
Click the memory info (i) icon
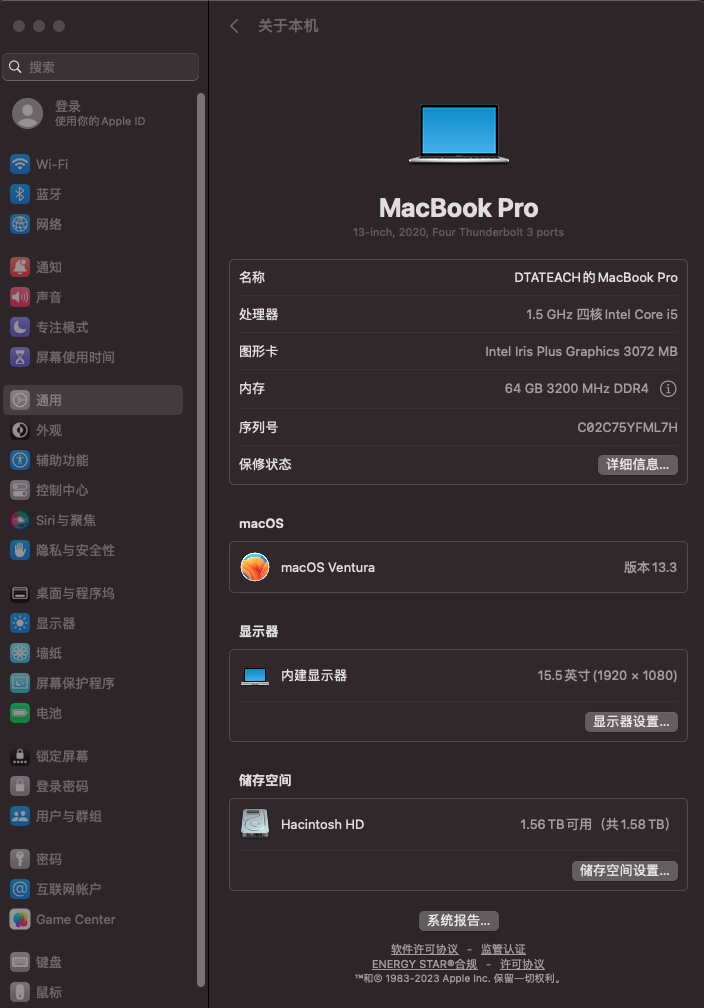click(668, 388)
